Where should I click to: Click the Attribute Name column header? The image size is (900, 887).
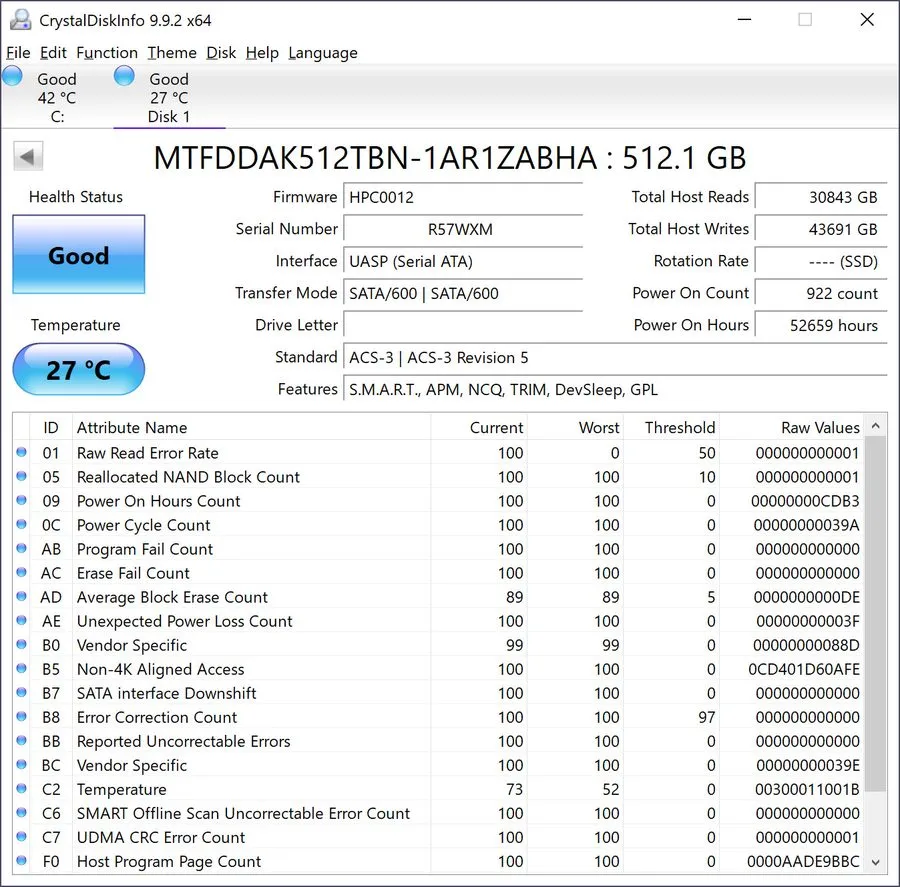pyautogui.click(x=251, y=427)
